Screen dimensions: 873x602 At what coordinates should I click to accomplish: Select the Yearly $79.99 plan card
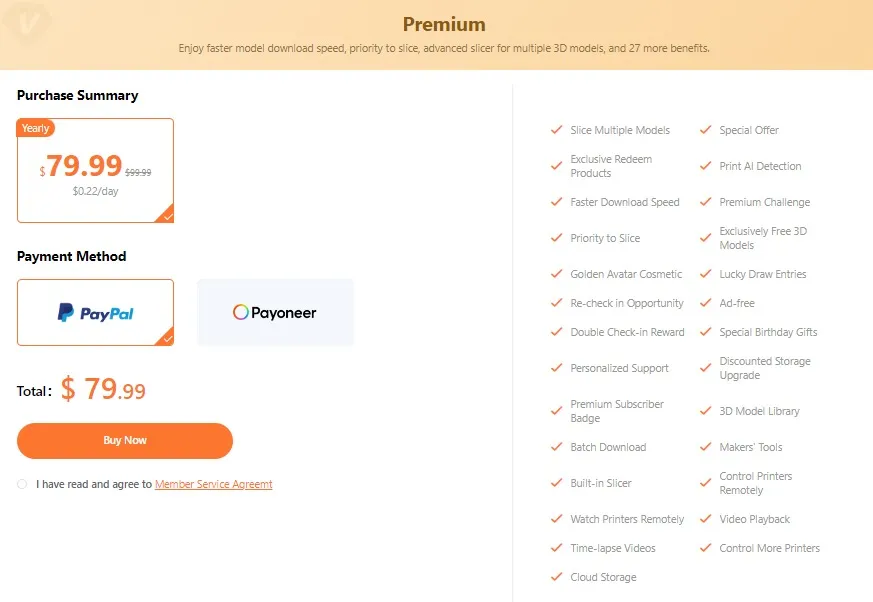[x=95, y=170]
